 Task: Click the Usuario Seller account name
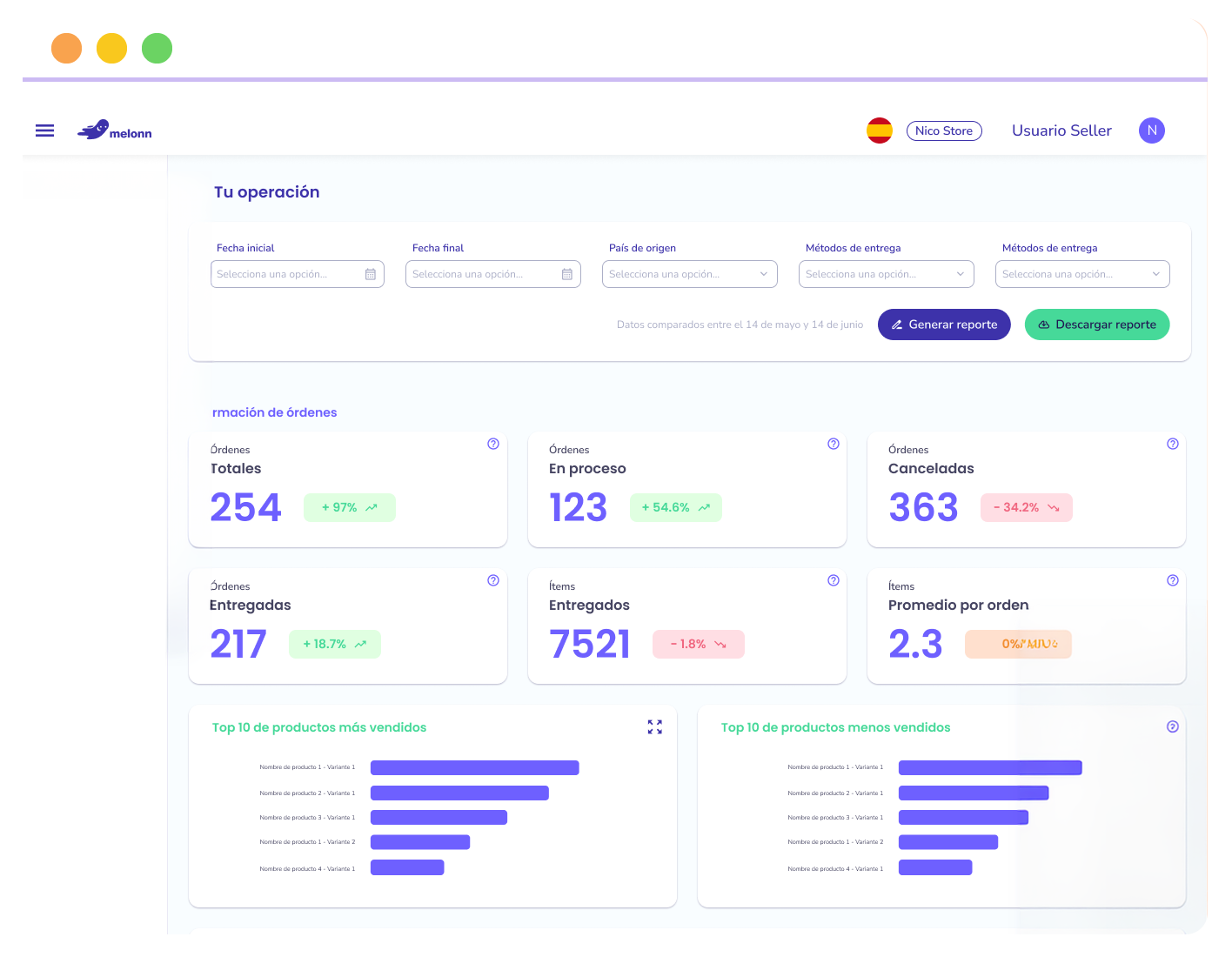(x=1061, y=130)
